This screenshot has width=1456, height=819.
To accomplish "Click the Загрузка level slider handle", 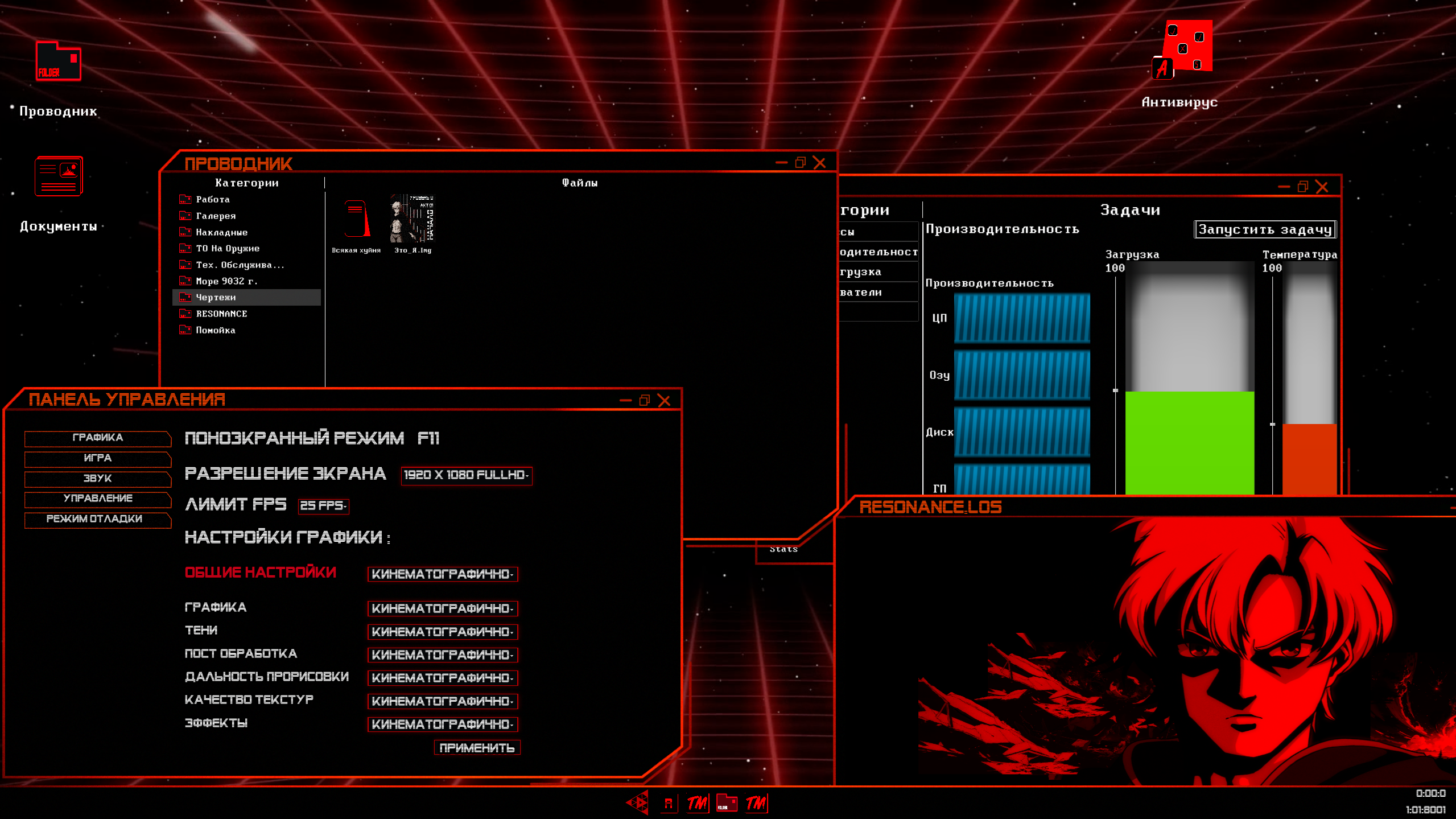I will coord(1115,390).
